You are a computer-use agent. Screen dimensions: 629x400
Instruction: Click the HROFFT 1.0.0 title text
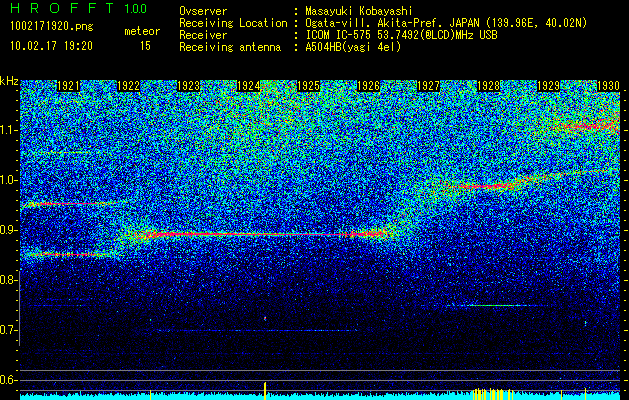coord(79,8)
